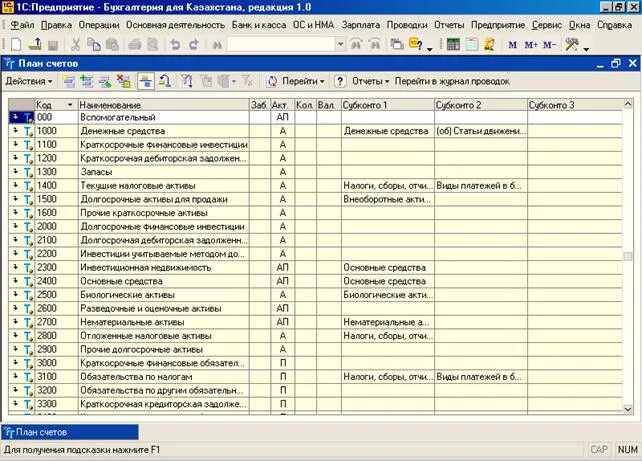This screenshot has height=461, width=642.
Task: Open the Файл menu
Action: click(22, 25)
